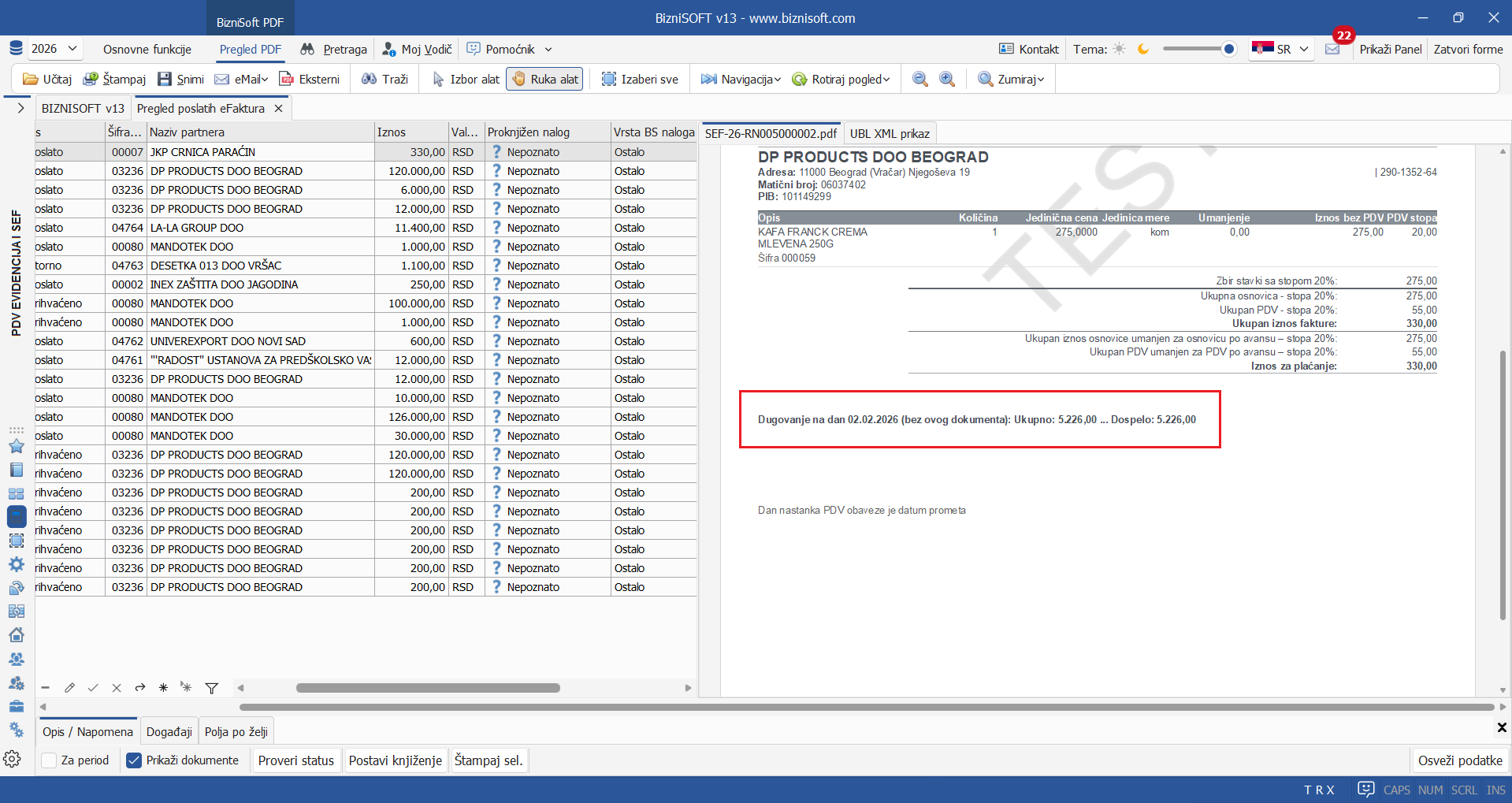
Task: Open the year 2026 dropdown
Action: (54, 49)
